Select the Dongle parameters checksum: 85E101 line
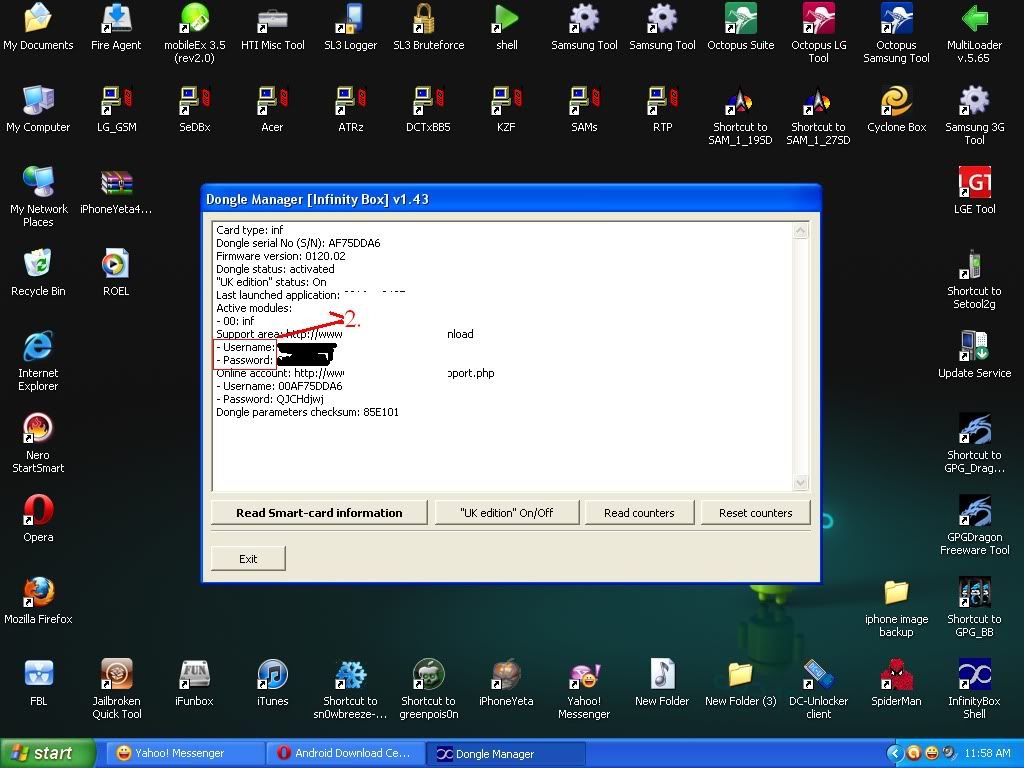Image resolution: width=1024 pixels, height=768 pixels. pos(308,412)
